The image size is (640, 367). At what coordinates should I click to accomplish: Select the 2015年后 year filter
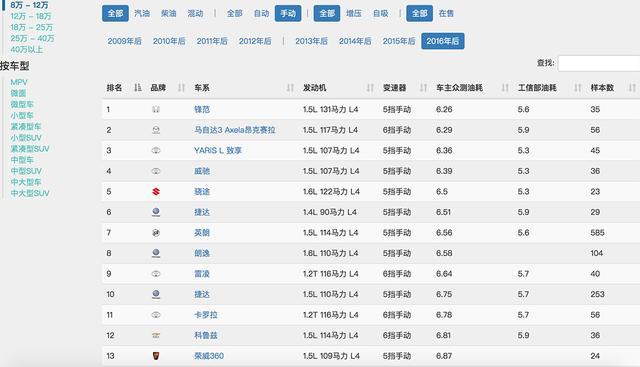pyautogui.click(x=399, y=41)
